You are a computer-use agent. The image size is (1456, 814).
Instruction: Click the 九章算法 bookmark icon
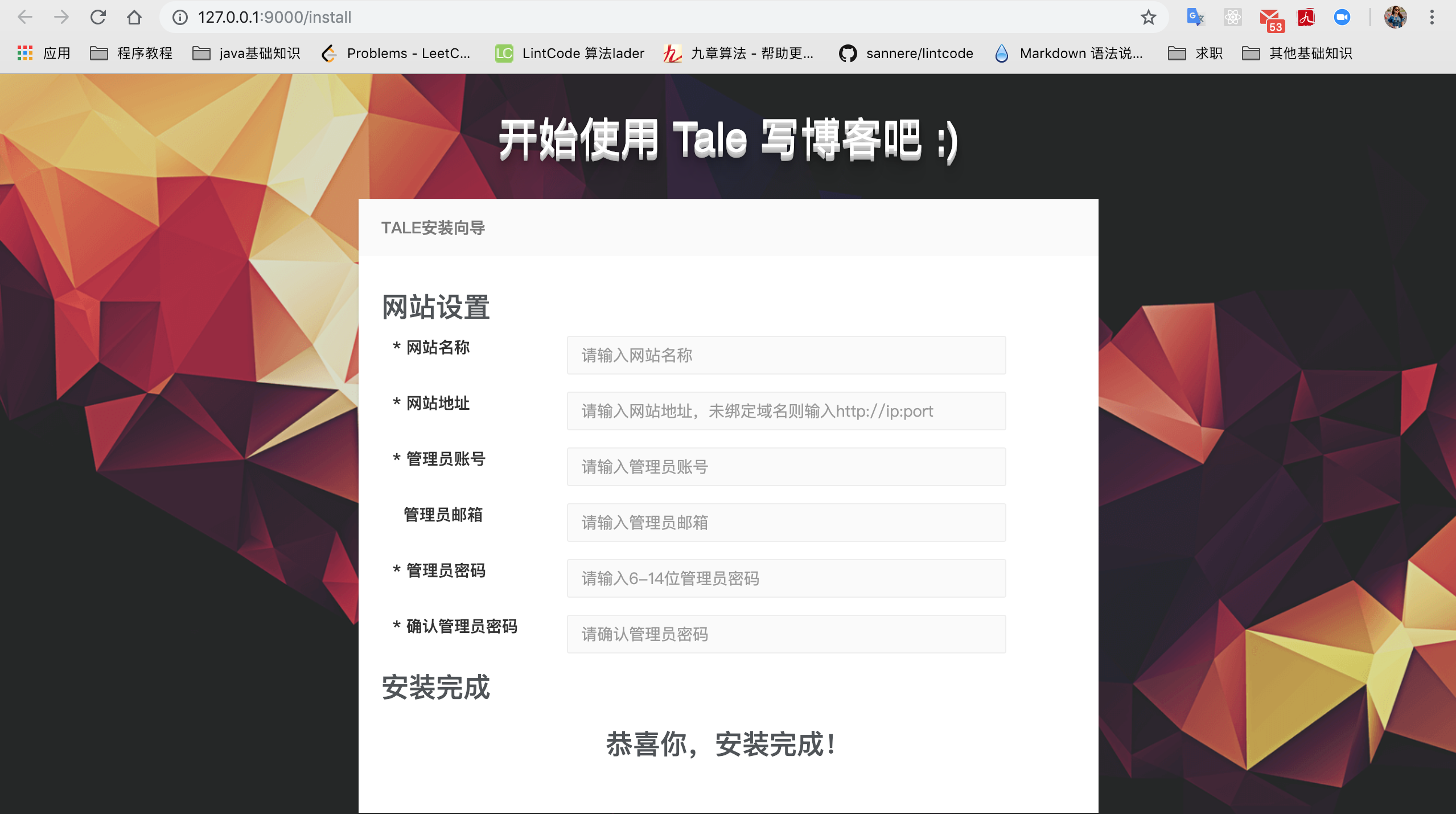(672, 53)
